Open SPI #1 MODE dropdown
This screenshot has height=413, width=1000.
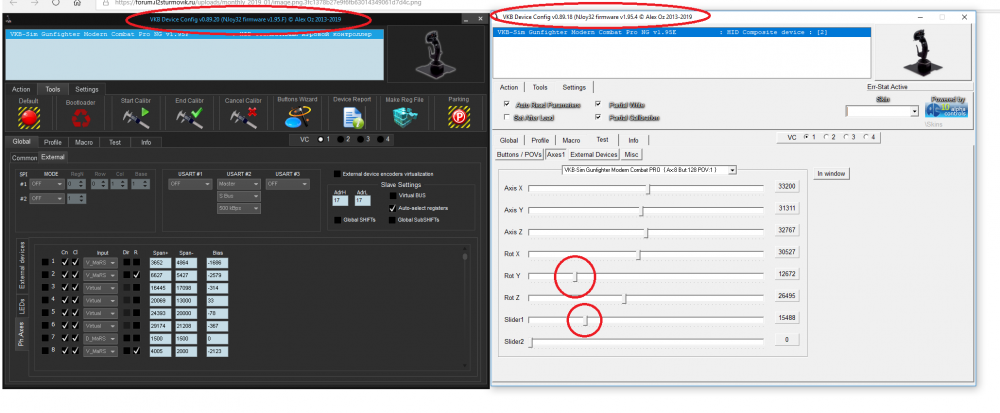point(47,184)
